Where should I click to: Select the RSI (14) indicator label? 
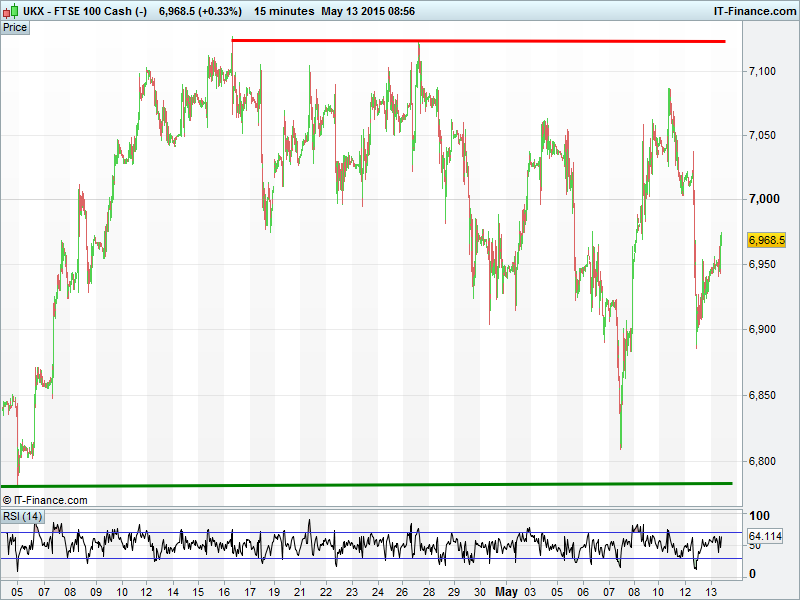point(22,516)
